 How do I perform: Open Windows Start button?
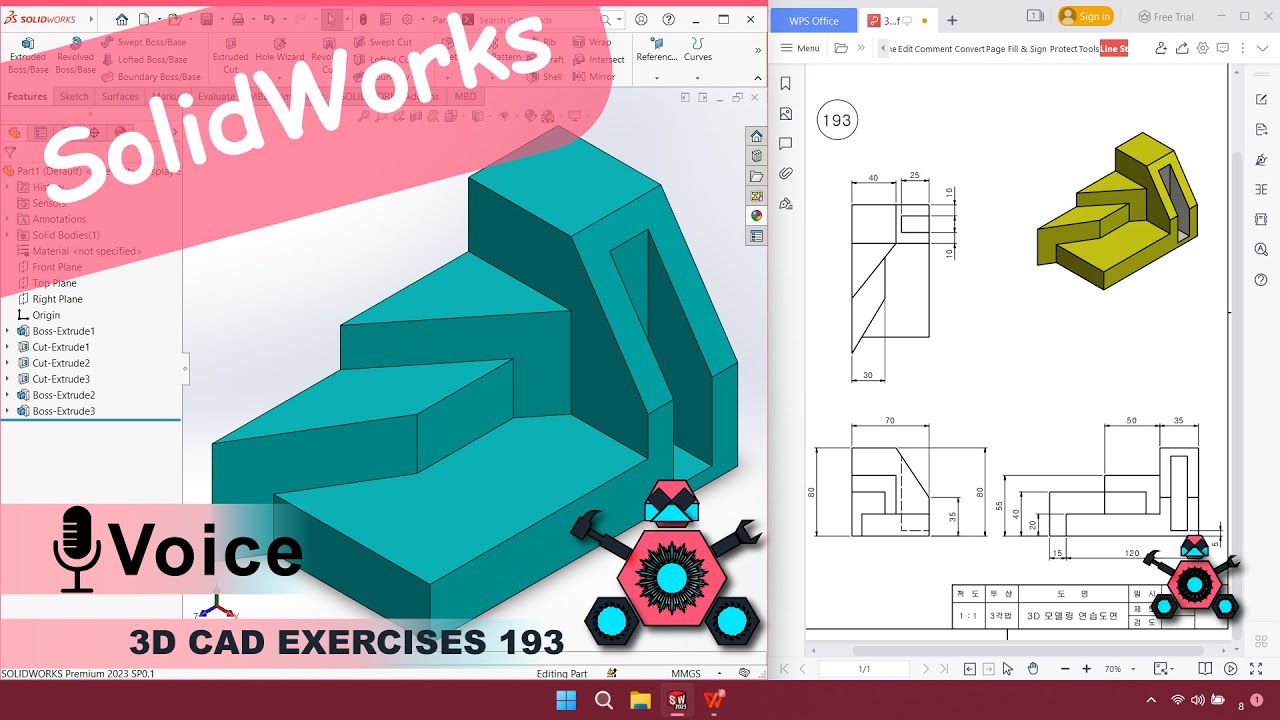pyautogui.click(x=566, y=700)
